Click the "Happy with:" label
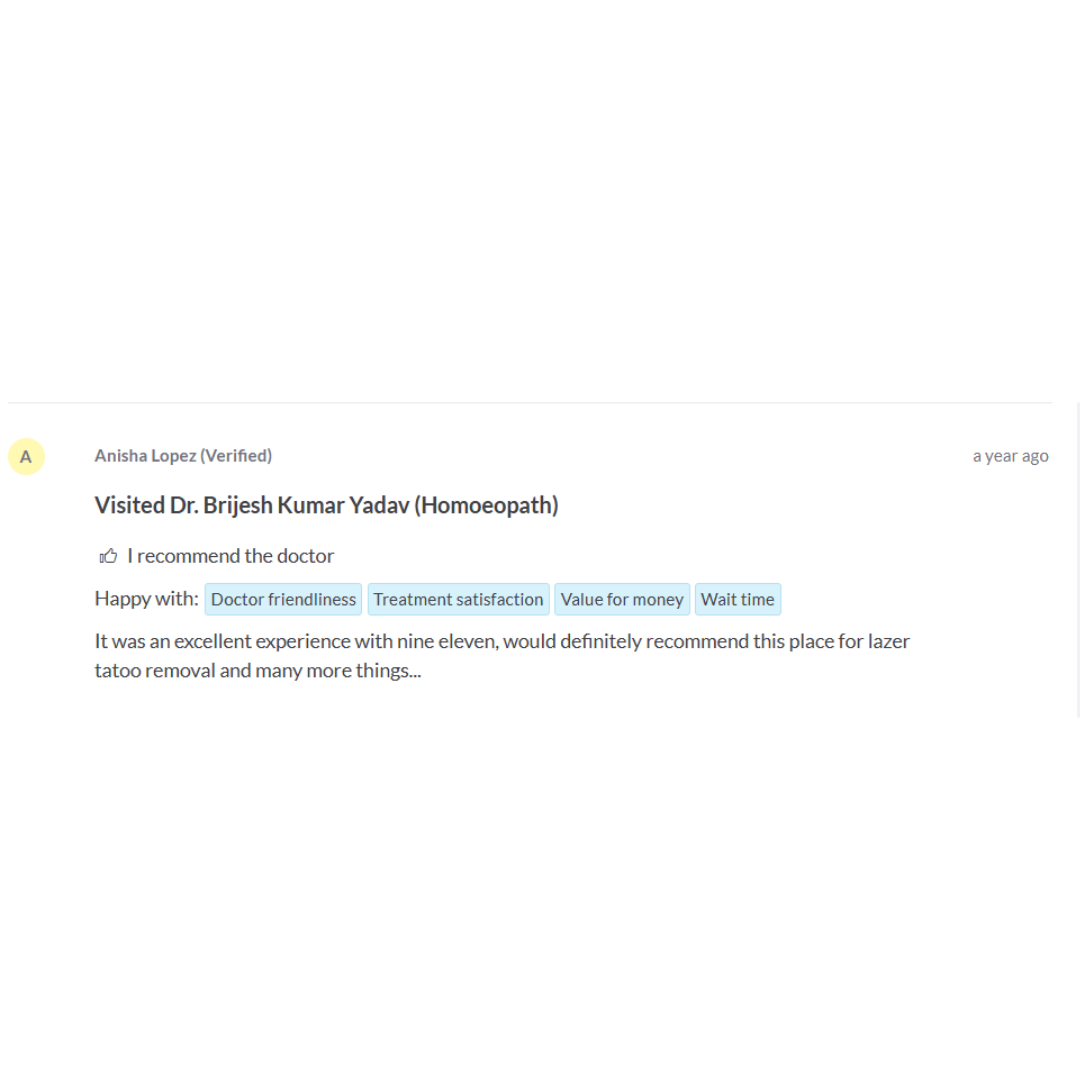The image size is (1080, 1080). coord(147,599)
